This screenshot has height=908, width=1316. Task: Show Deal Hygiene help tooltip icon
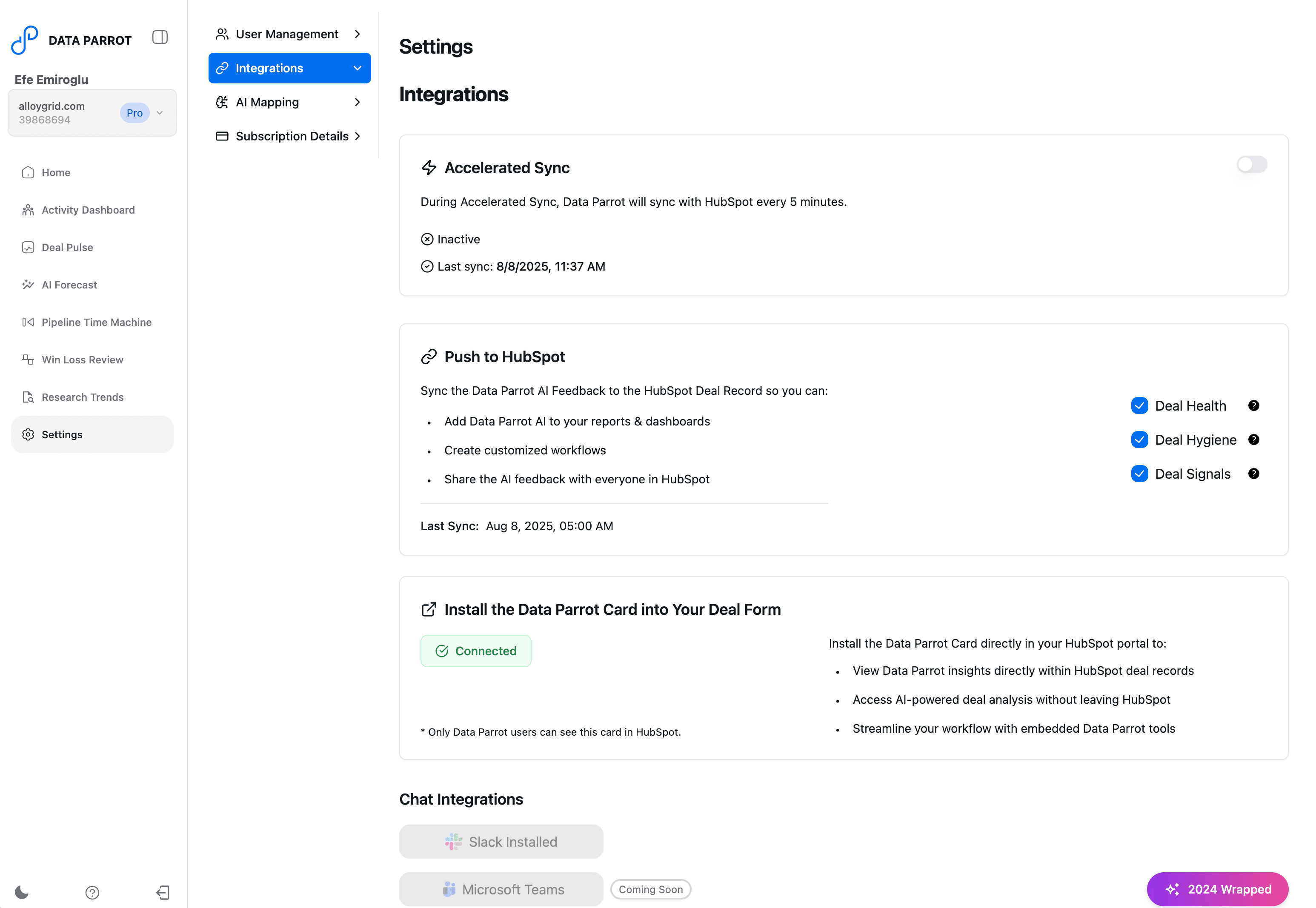pos(1253,440)
